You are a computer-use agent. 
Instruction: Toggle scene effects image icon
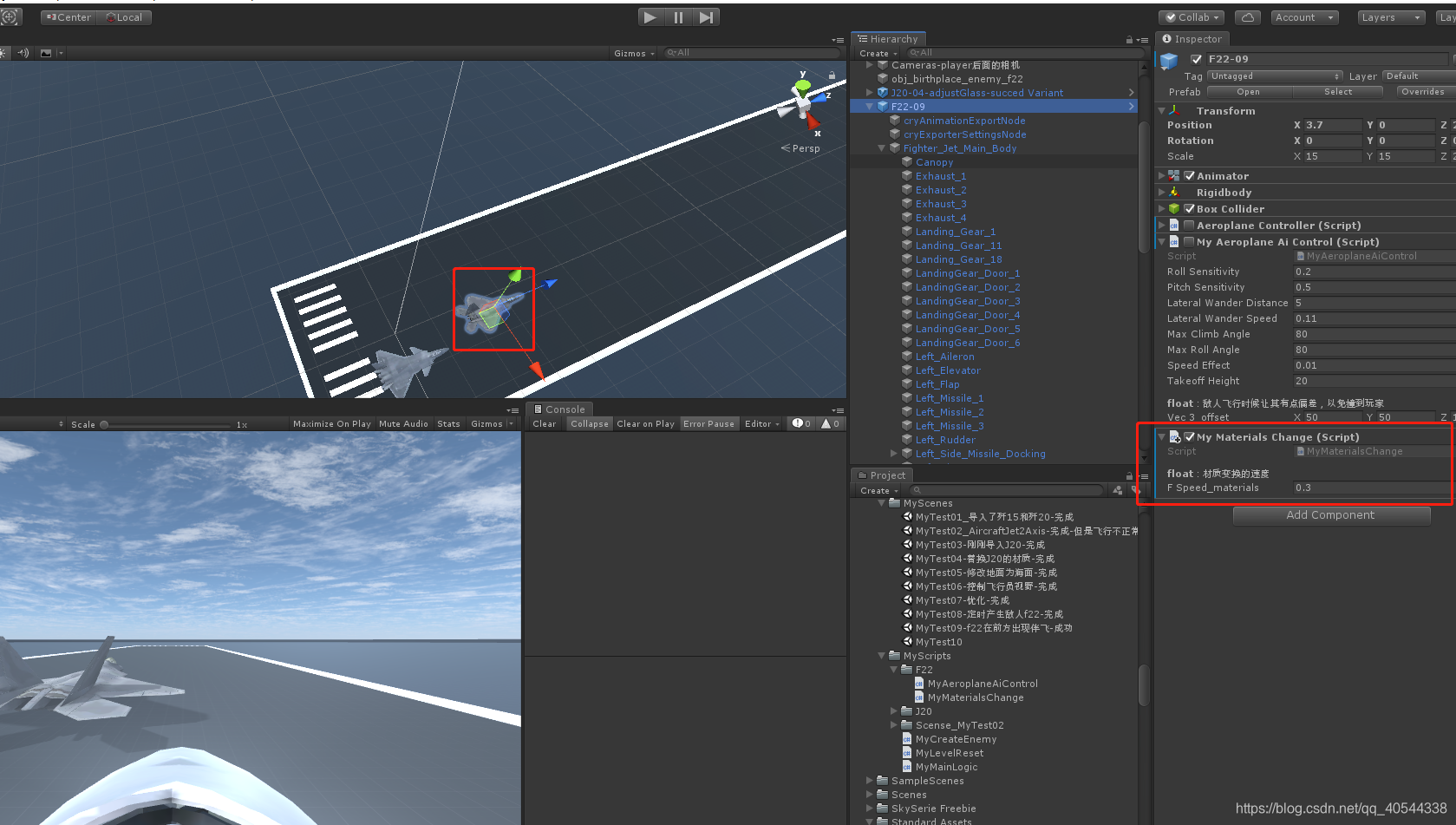pos(46,53)
